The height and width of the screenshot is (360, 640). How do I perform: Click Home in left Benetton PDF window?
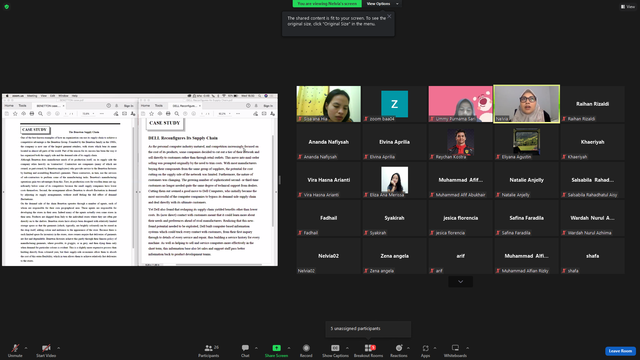point(9,106)
